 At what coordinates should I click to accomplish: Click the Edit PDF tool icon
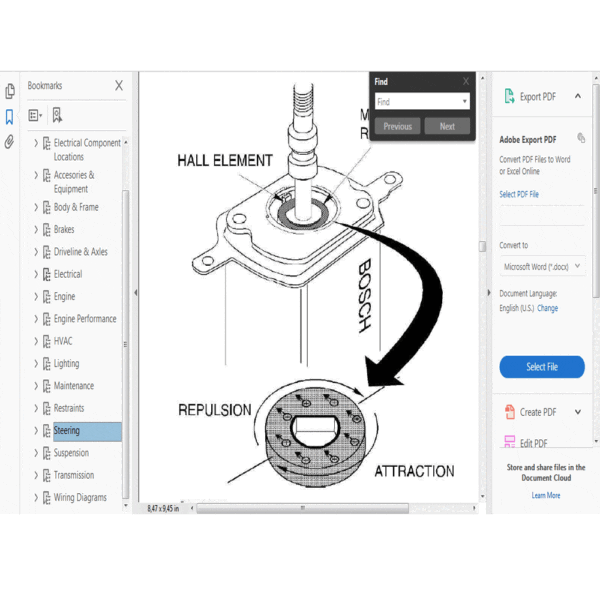pos(510,442)
